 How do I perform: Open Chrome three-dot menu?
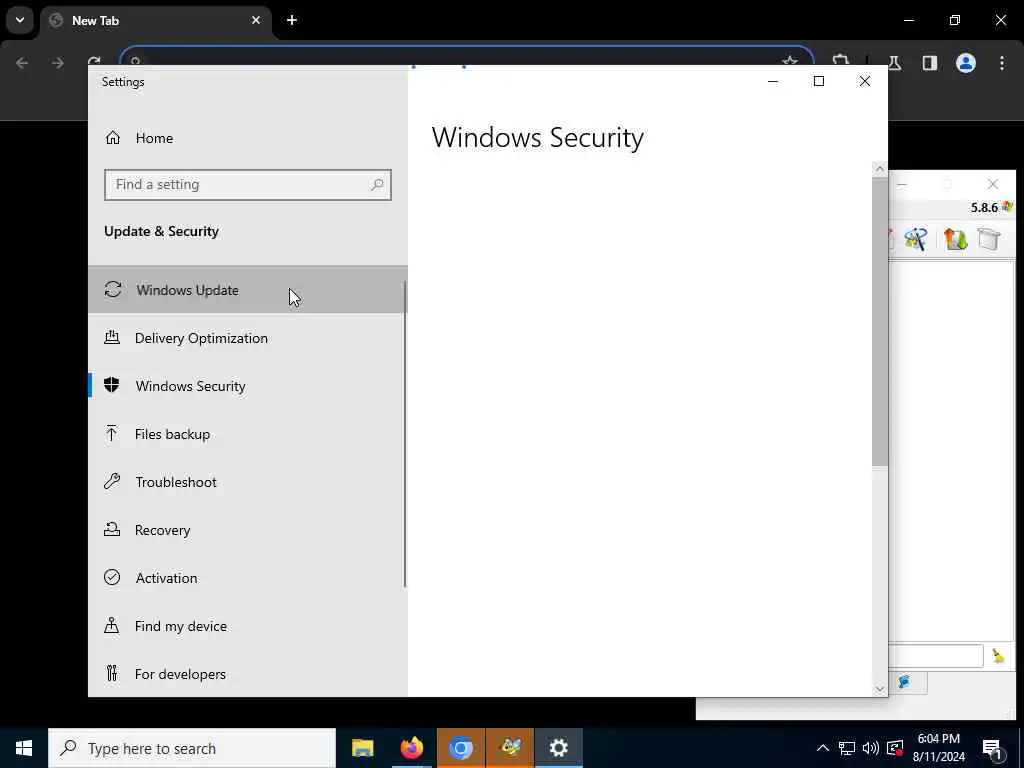click(1002, 63)
